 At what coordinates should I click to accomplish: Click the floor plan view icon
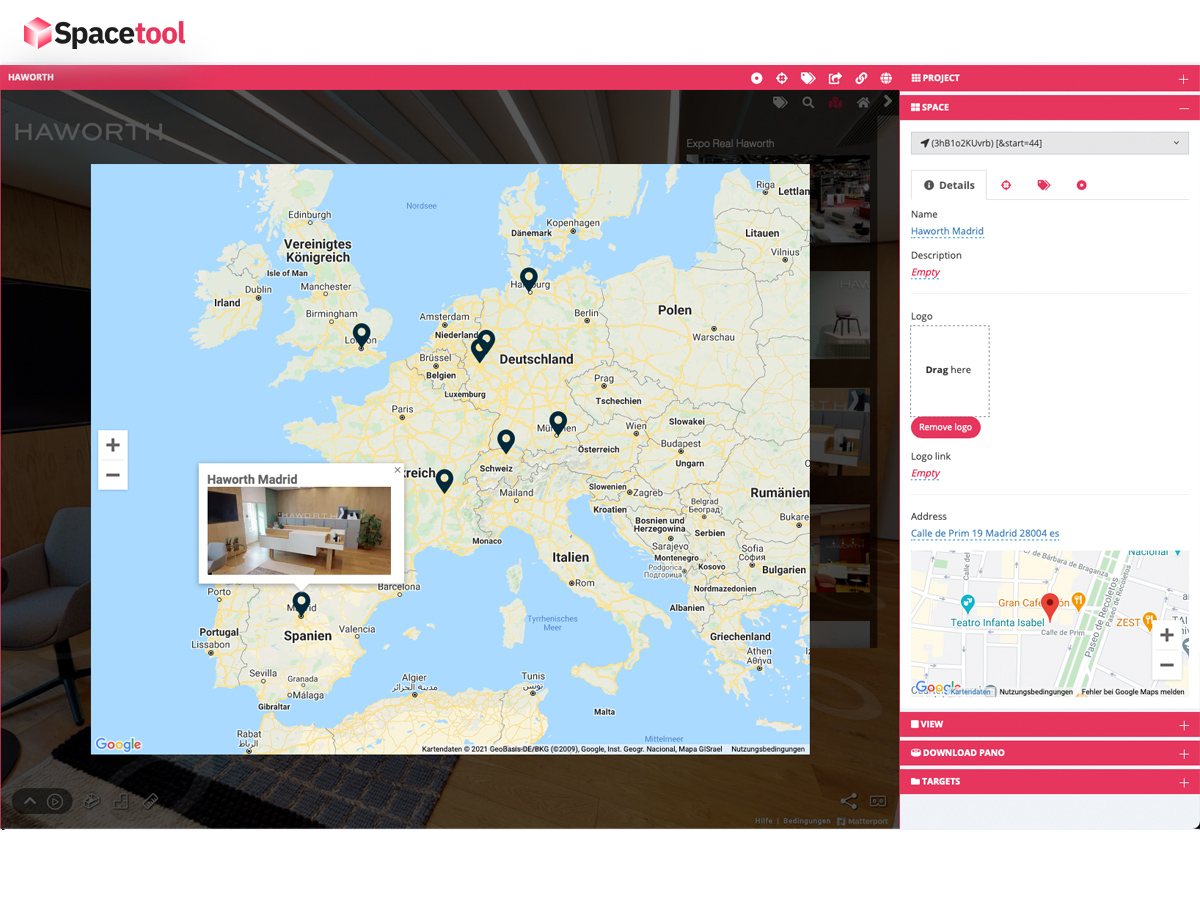click(121, 801)
